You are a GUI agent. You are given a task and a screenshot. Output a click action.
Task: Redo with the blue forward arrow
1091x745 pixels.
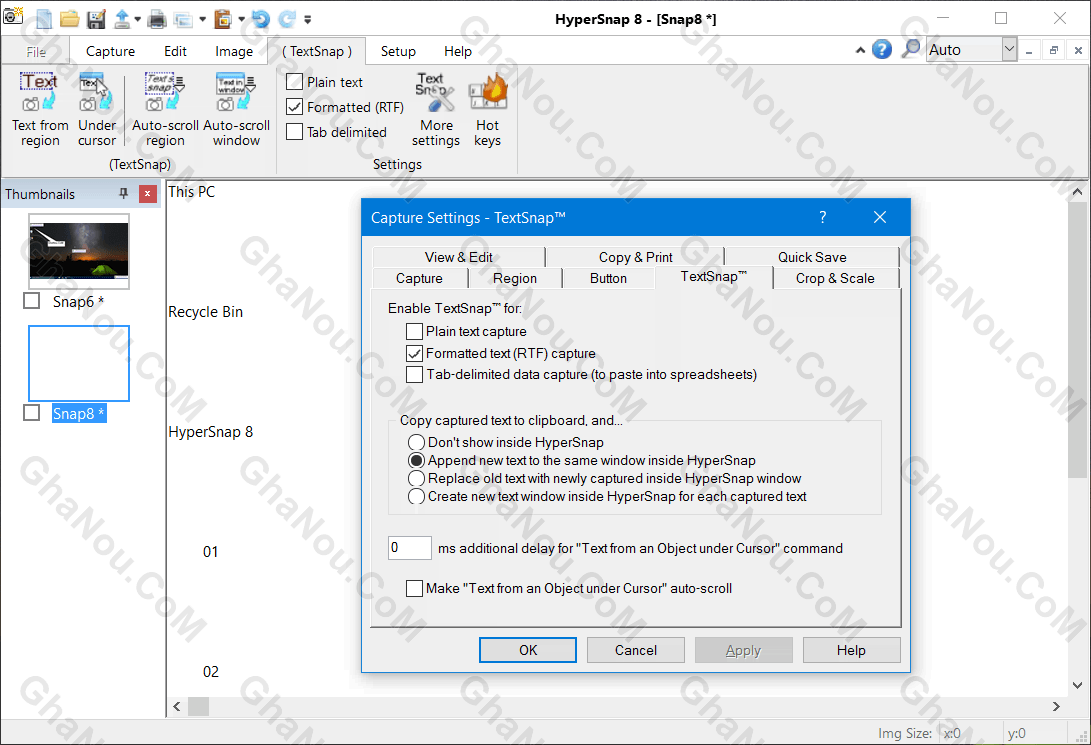(x=287, y=19)
